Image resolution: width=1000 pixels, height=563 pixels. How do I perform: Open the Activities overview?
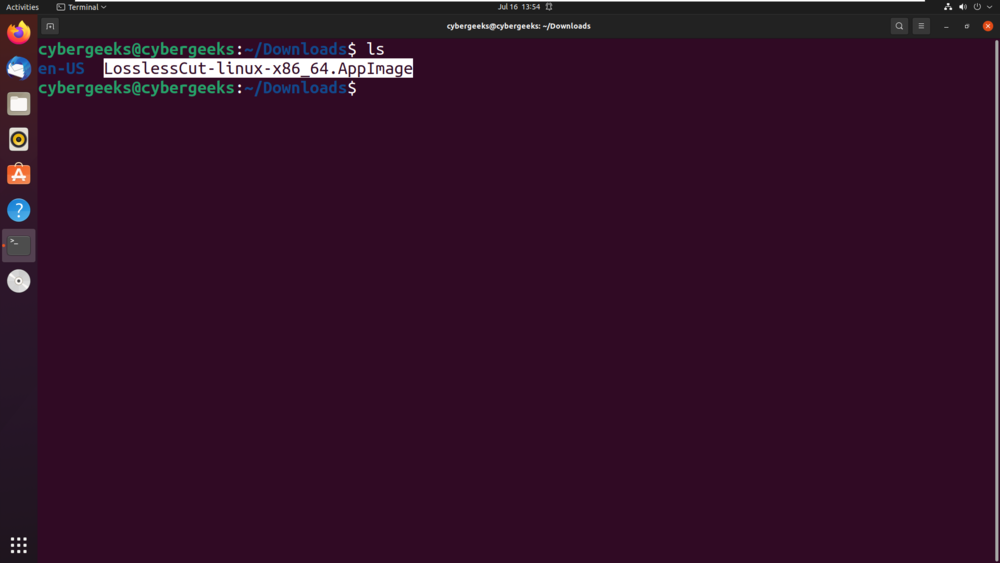point(22,7)
